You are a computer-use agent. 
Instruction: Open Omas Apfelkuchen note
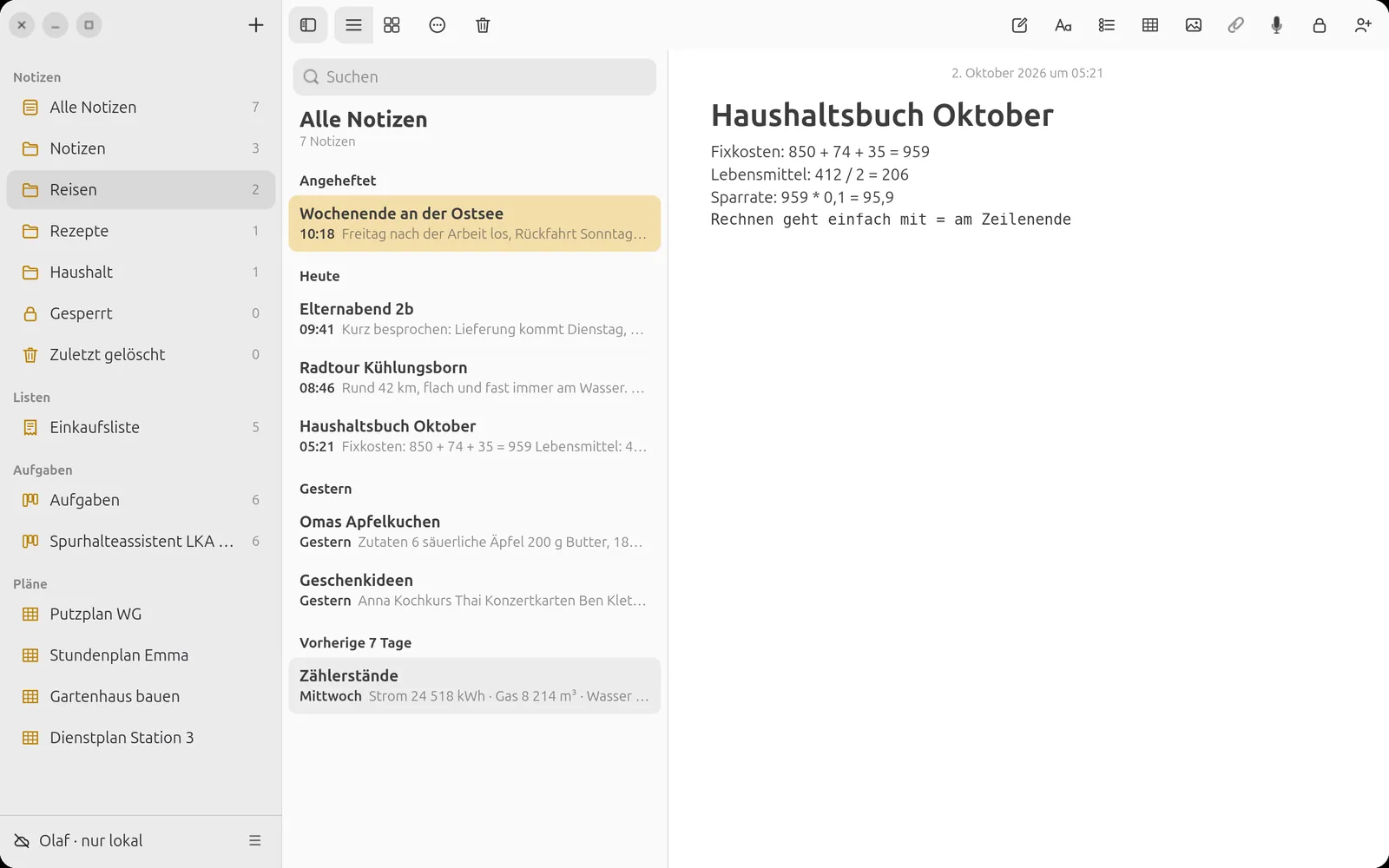point(474,531)
